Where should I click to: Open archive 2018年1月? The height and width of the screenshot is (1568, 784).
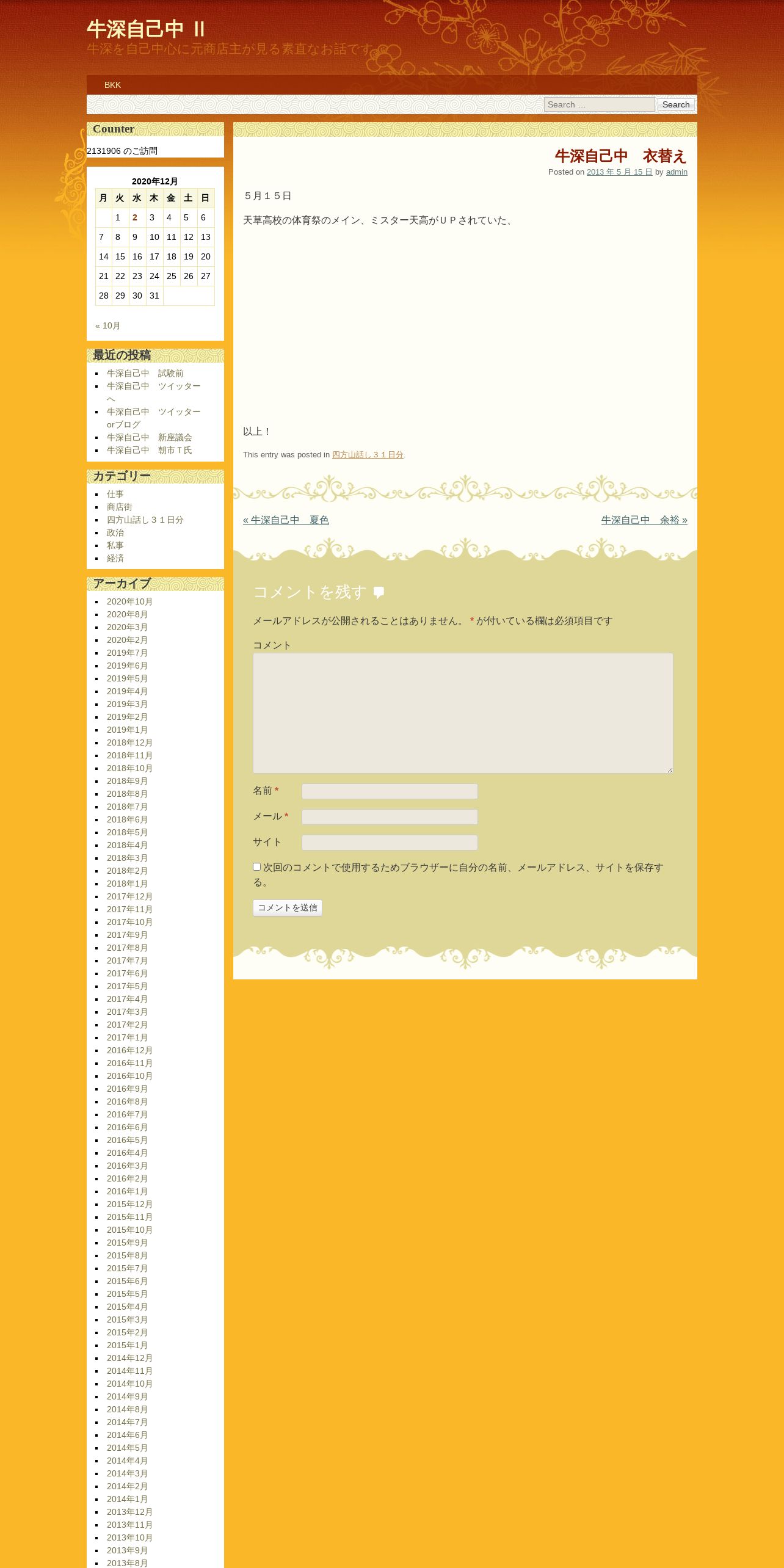128,884
